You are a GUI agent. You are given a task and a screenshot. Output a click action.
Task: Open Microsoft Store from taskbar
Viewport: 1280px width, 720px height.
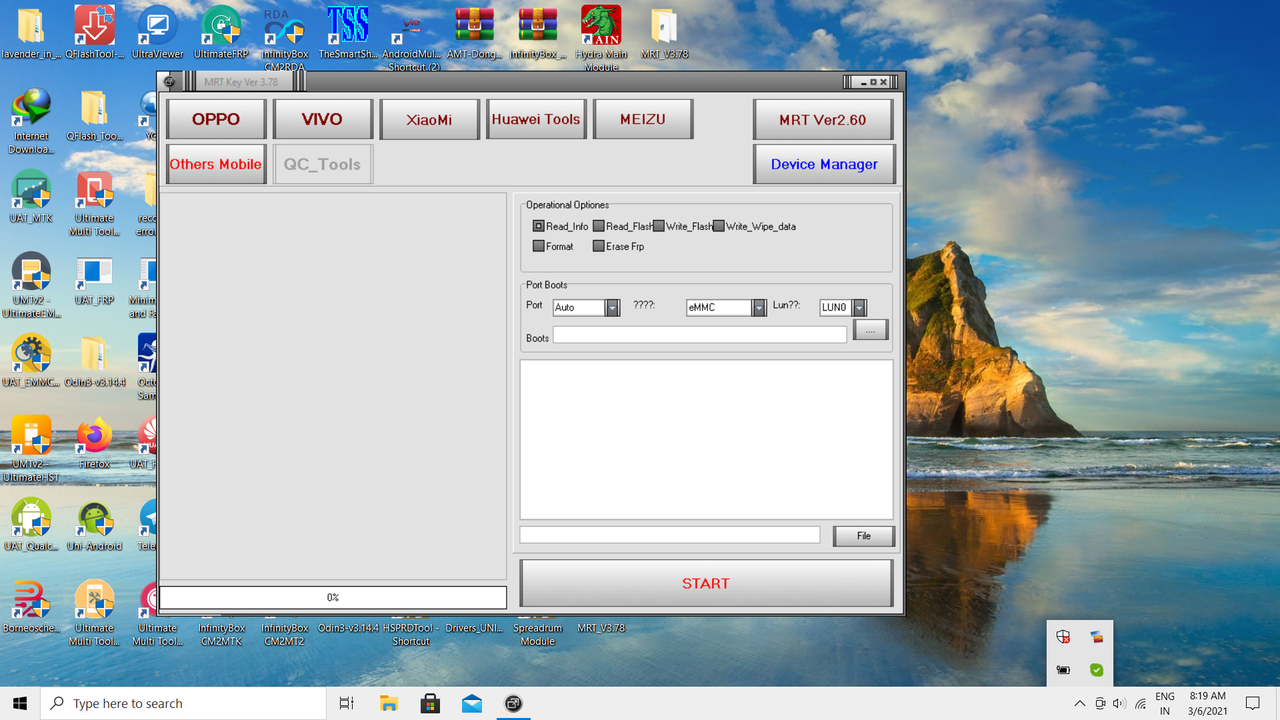(430, 703)
